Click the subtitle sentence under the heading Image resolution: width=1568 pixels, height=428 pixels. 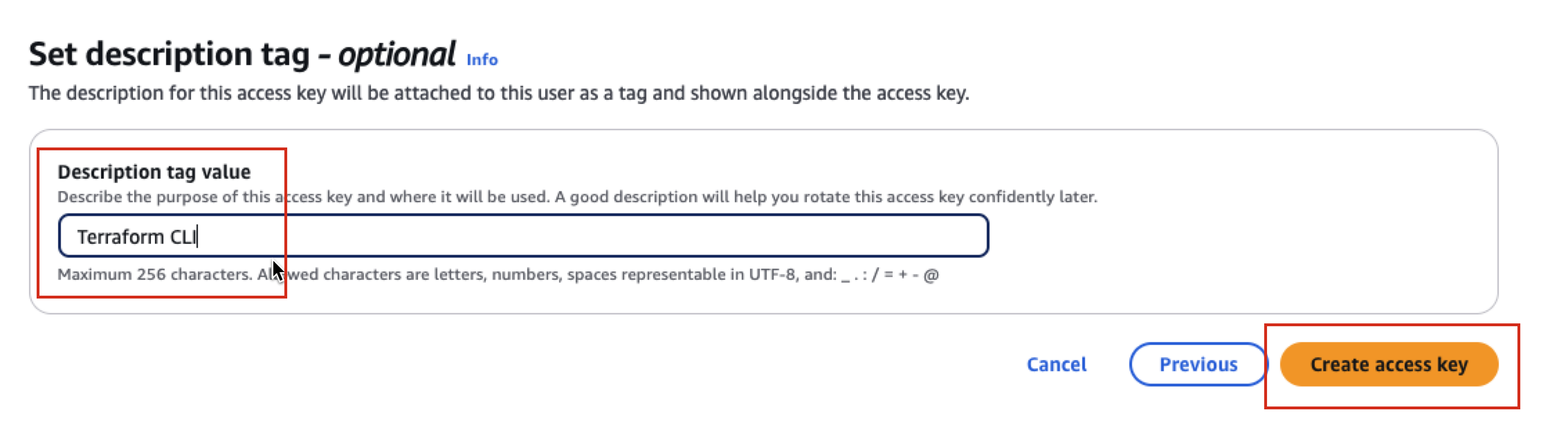[x=498, y=93]
